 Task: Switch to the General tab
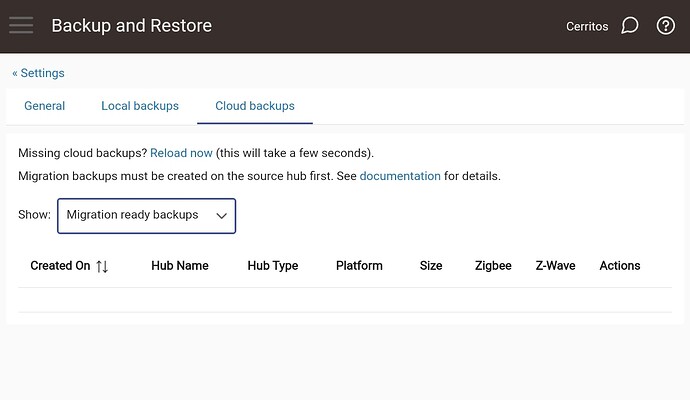click(45, 106)
